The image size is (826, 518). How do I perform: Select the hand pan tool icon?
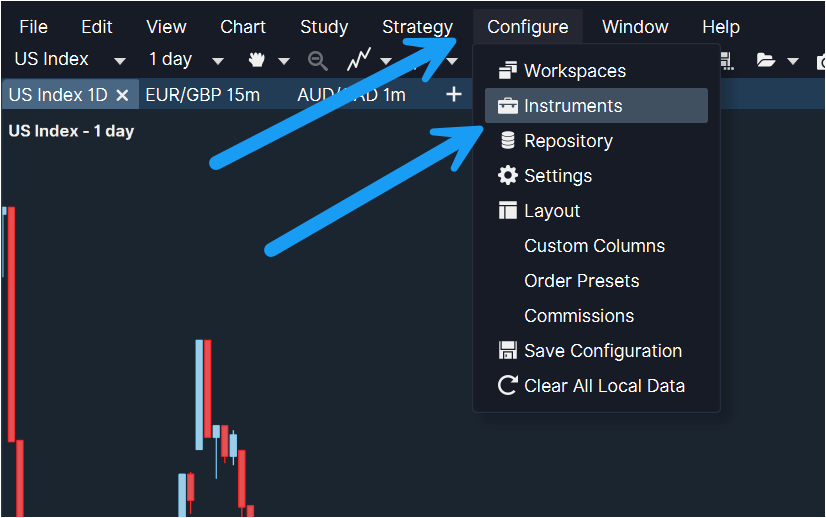point(257,60)
